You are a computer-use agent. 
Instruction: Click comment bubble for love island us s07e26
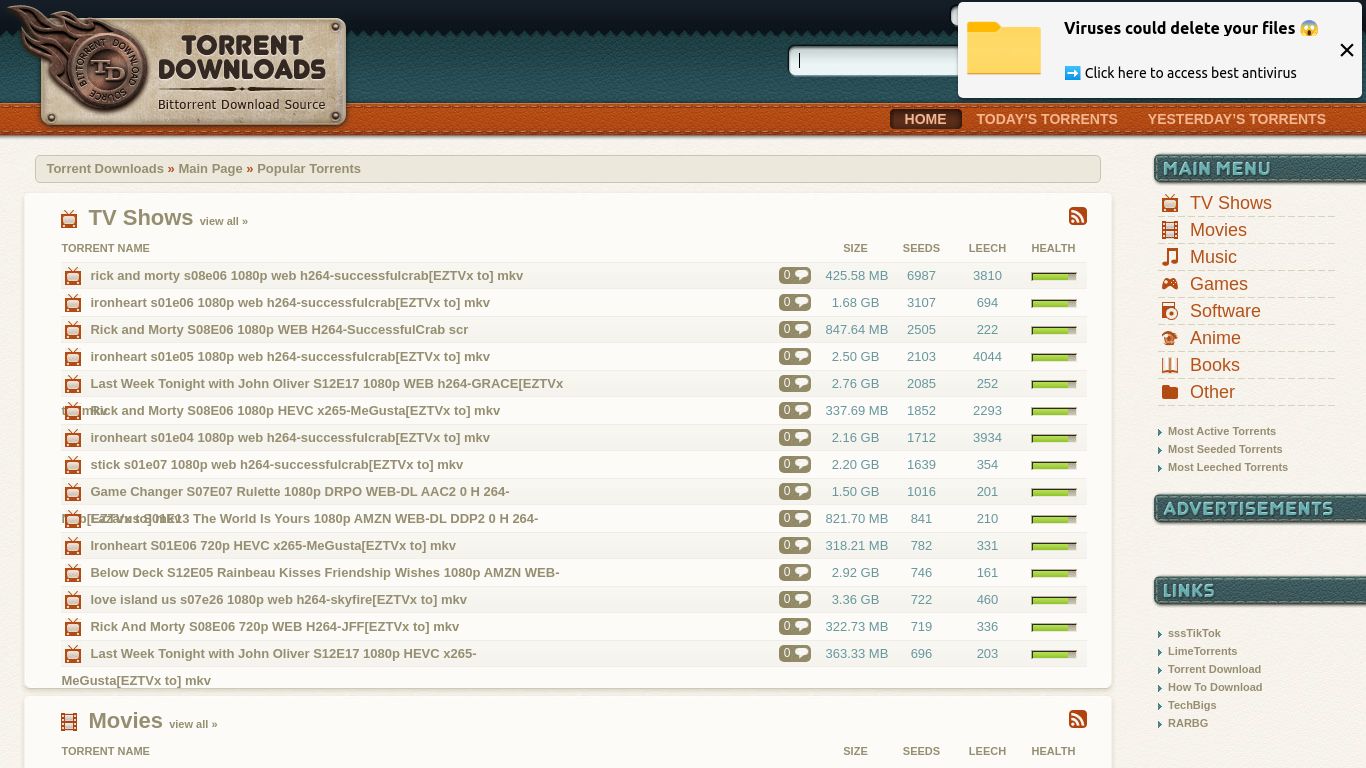click(x=795, y=600)
